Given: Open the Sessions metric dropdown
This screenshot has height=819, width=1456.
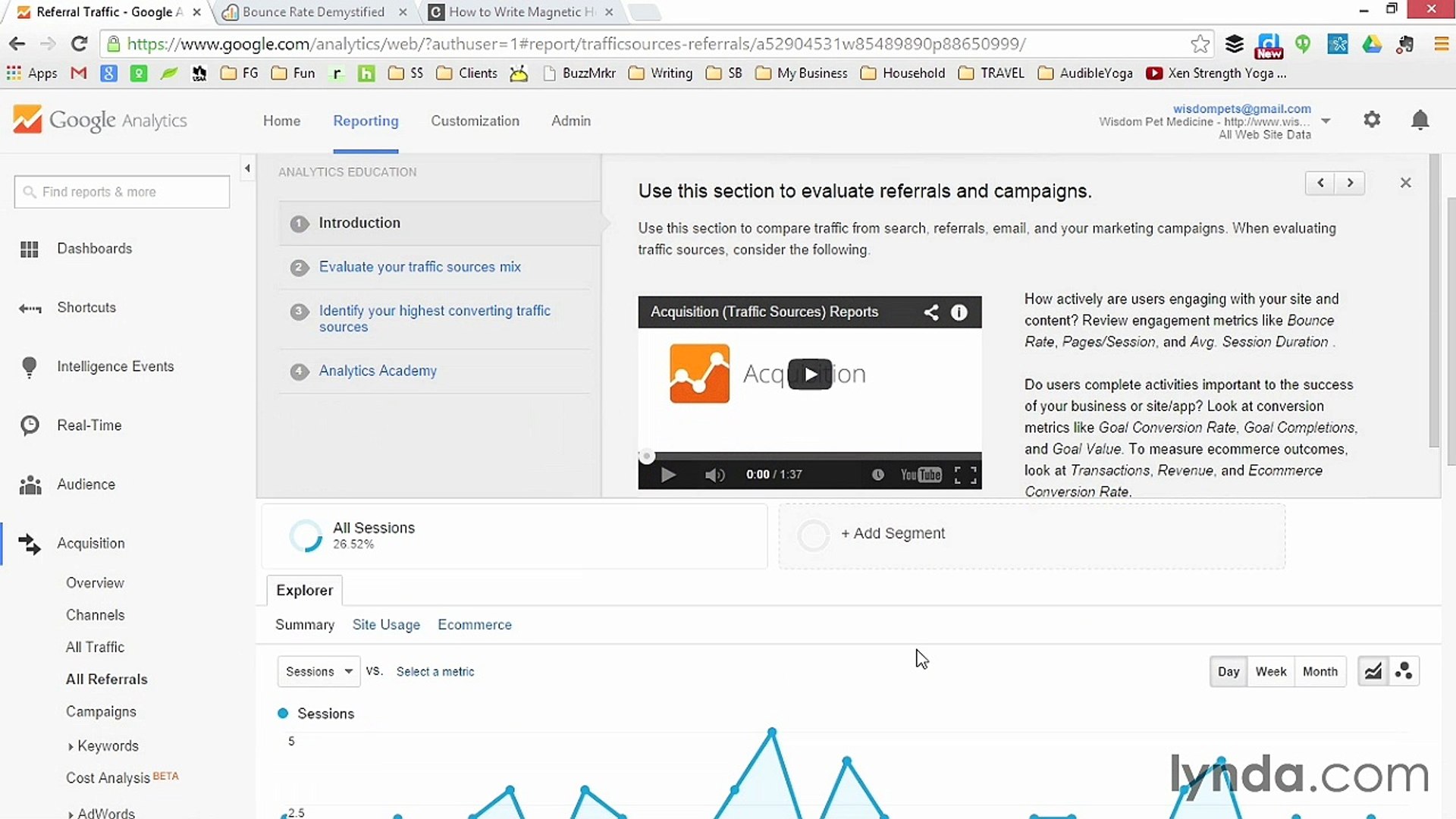Looking at the screenshot, I should (x=318, y=671).
